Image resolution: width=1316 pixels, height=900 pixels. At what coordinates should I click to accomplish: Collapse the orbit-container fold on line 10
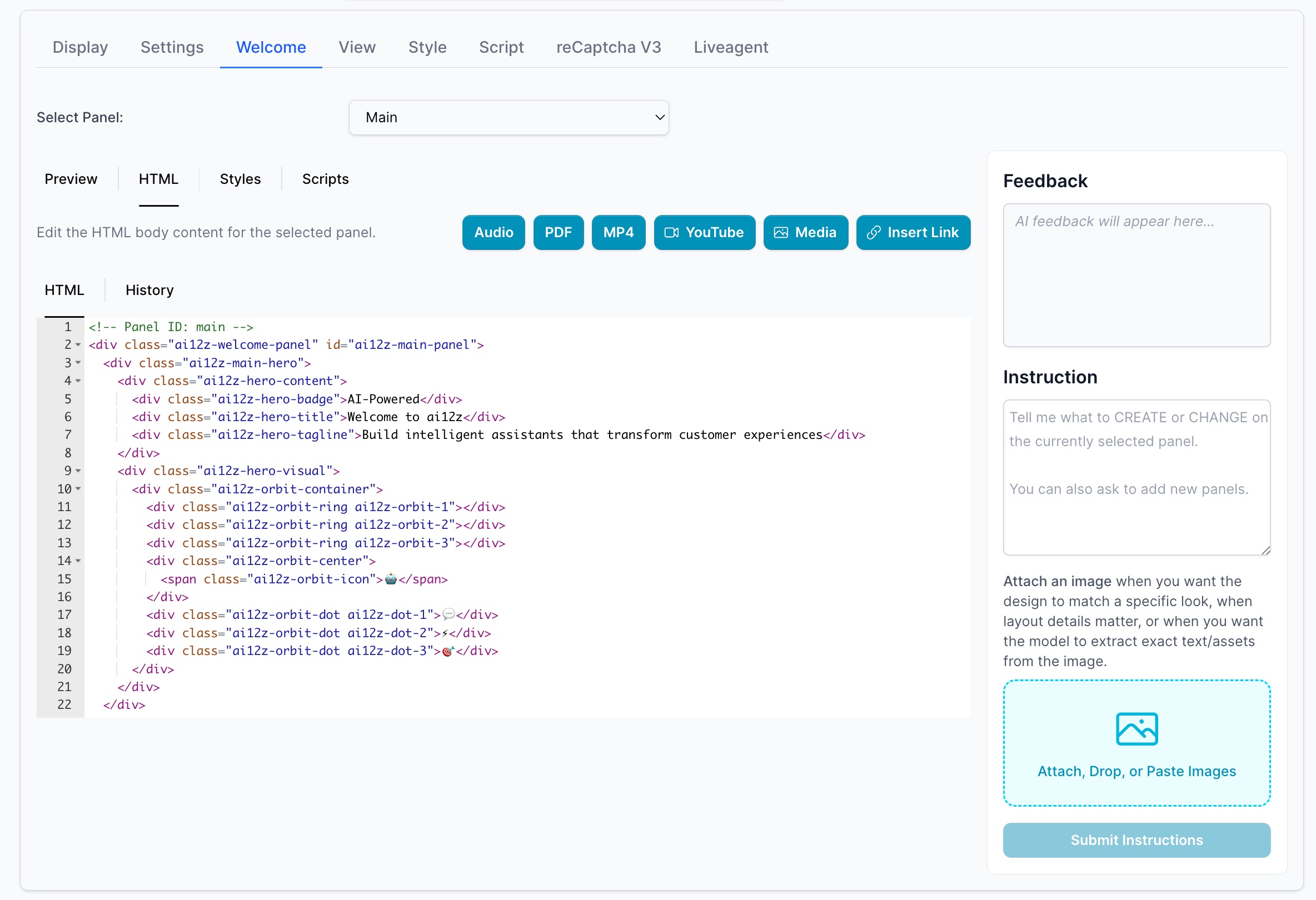[x=78, y=489]
